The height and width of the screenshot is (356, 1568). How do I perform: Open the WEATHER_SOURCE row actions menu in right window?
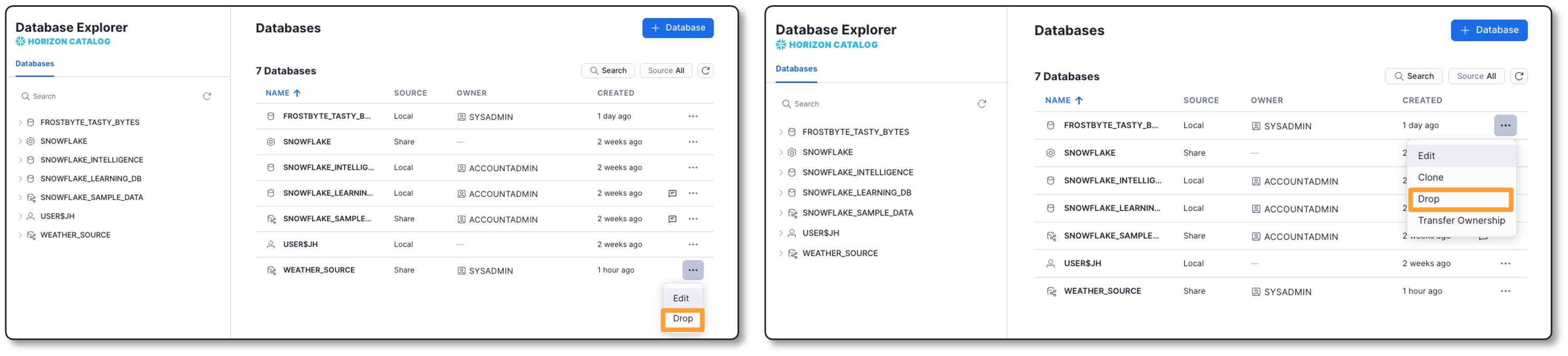tap(1505, 291)
